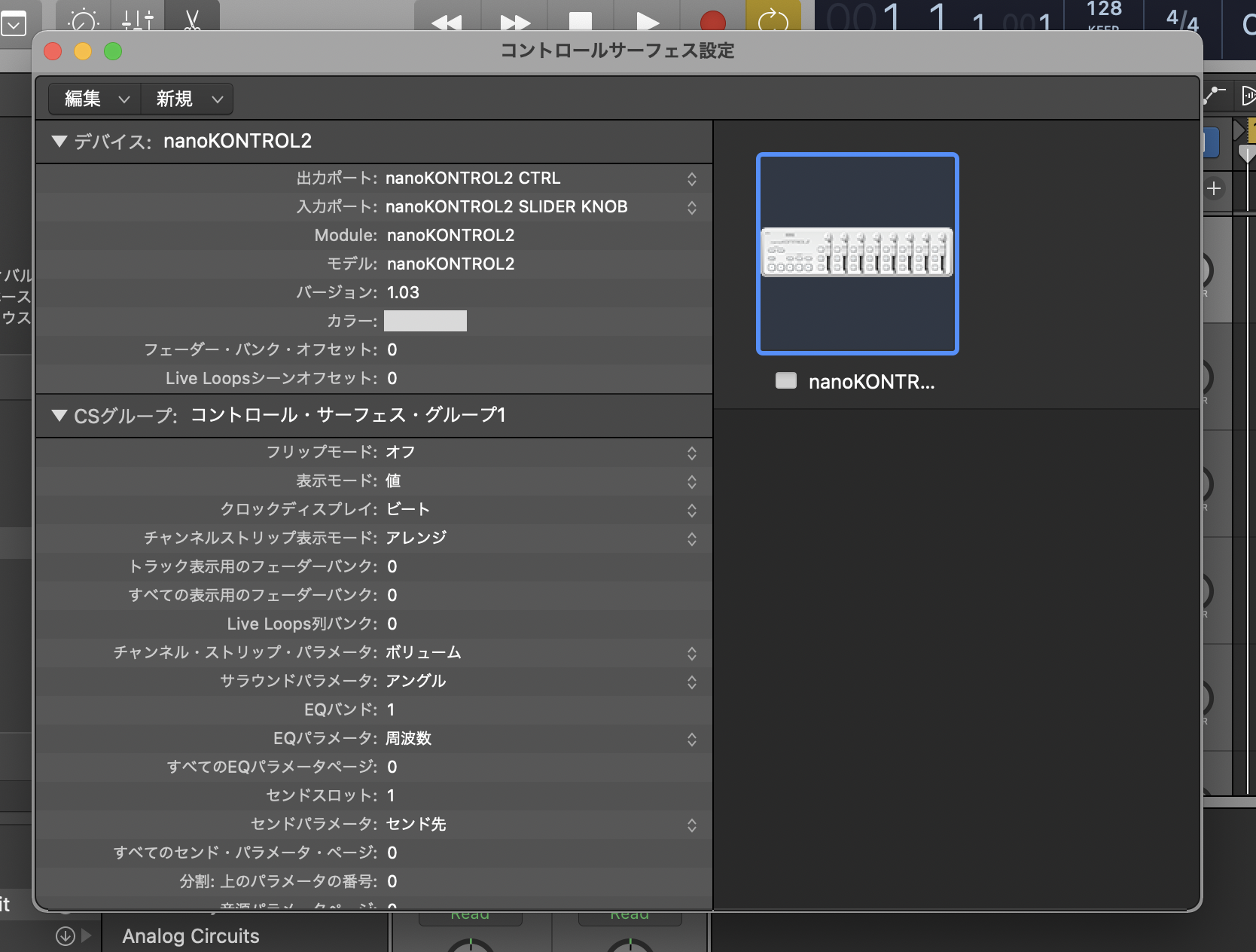
Task: Open the チャンネルストリップ表示モード dropdown
Action: click(691, 539)
